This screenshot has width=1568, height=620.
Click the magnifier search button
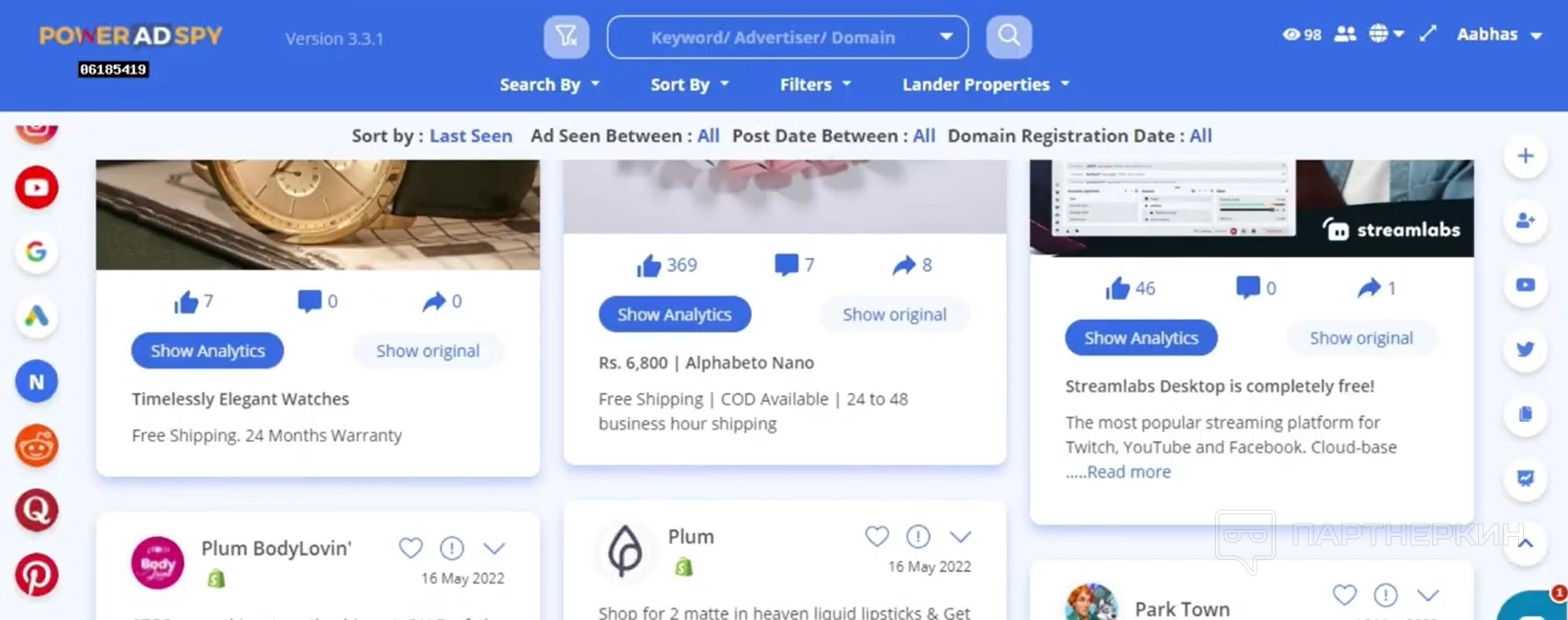(x=1009, y=37)
